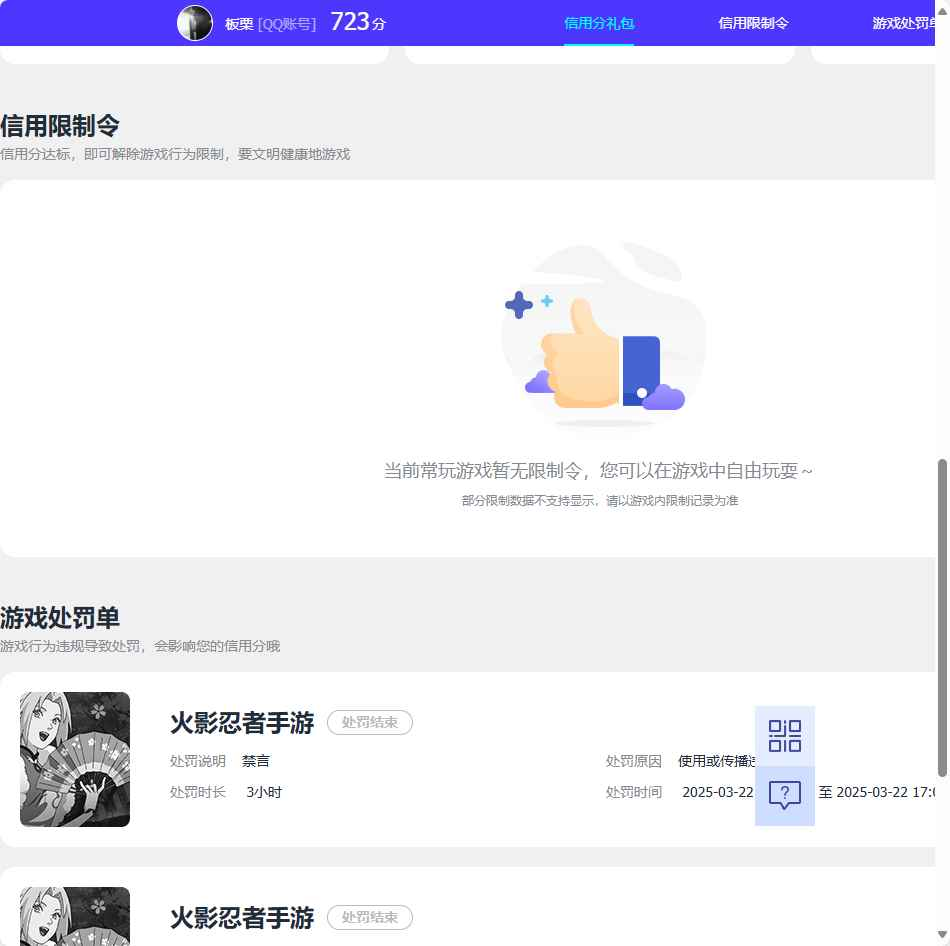Switch to 信用限制令 tab
The width and height of the screenshot is (950, 946).
[x=753, y=23]
